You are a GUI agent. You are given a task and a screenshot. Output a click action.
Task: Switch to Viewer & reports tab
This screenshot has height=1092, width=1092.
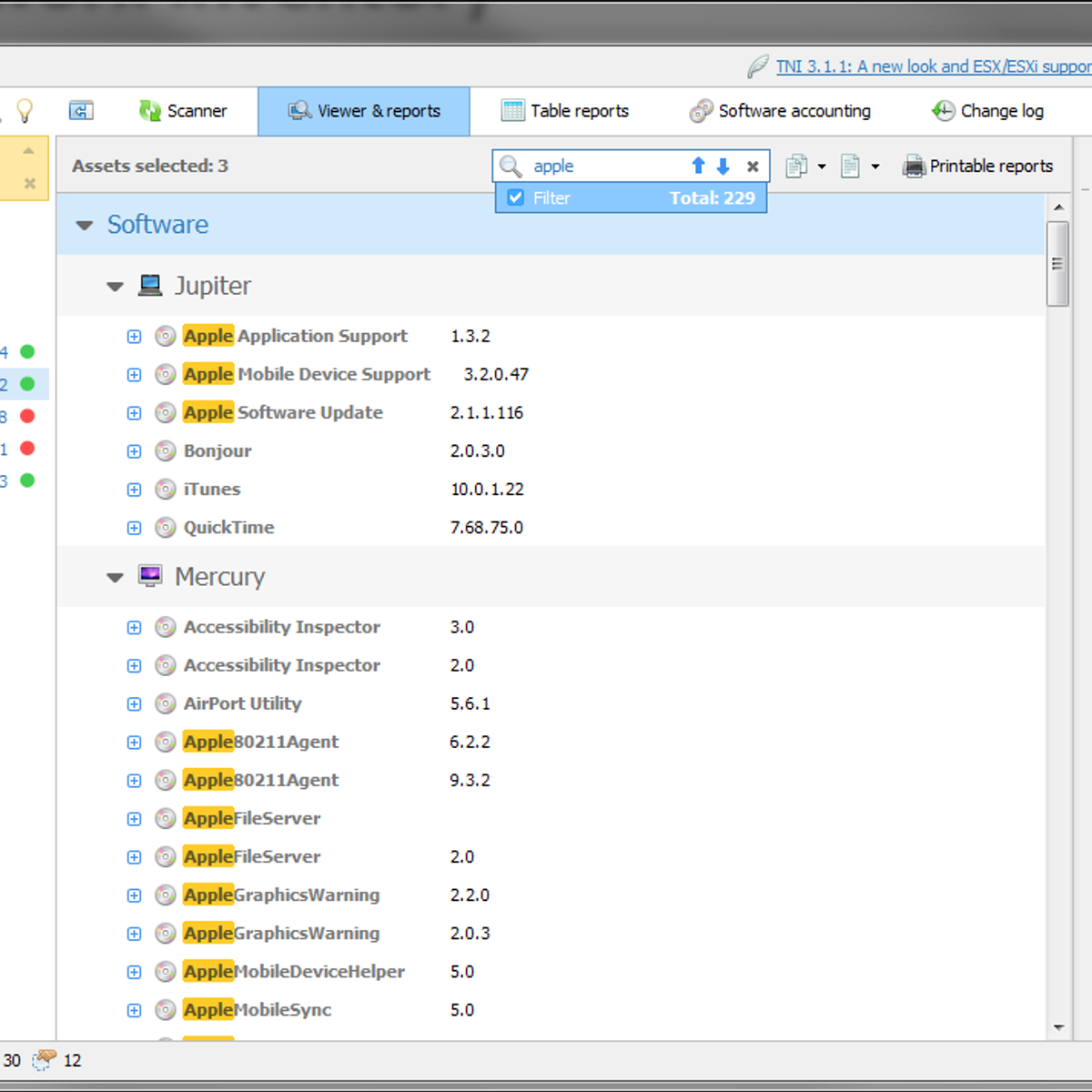[364, 111]
